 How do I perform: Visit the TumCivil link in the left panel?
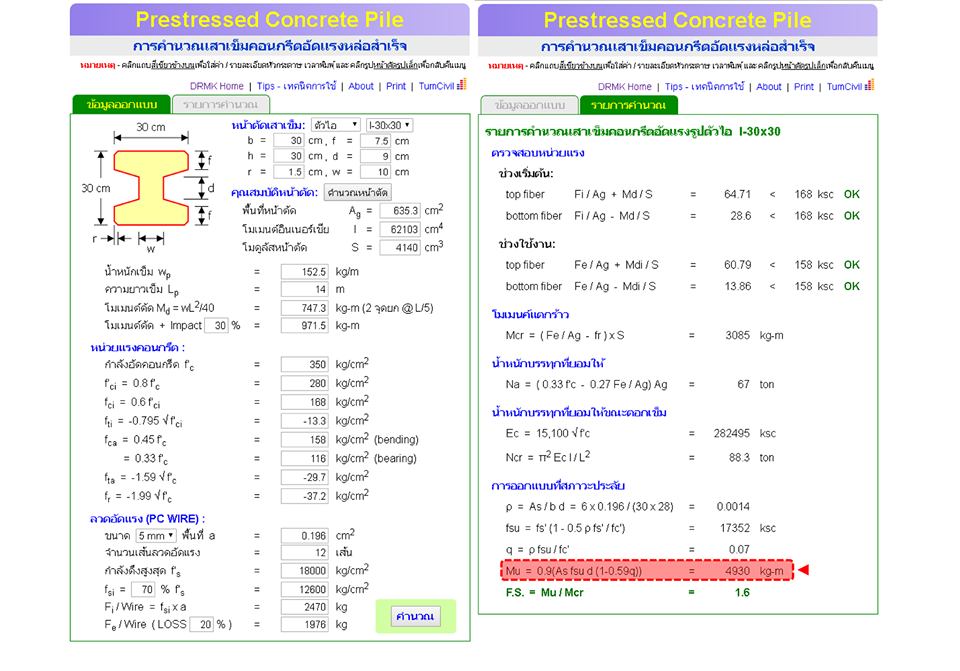point(437,86)
